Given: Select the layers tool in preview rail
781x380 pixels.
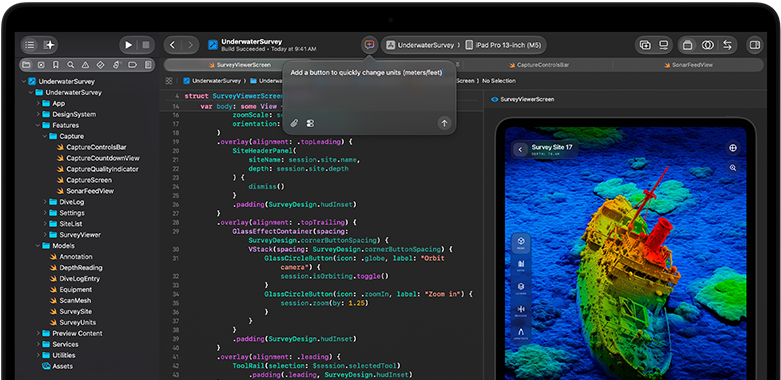Looking at the screenshot, I should click(x=521, y=289).
